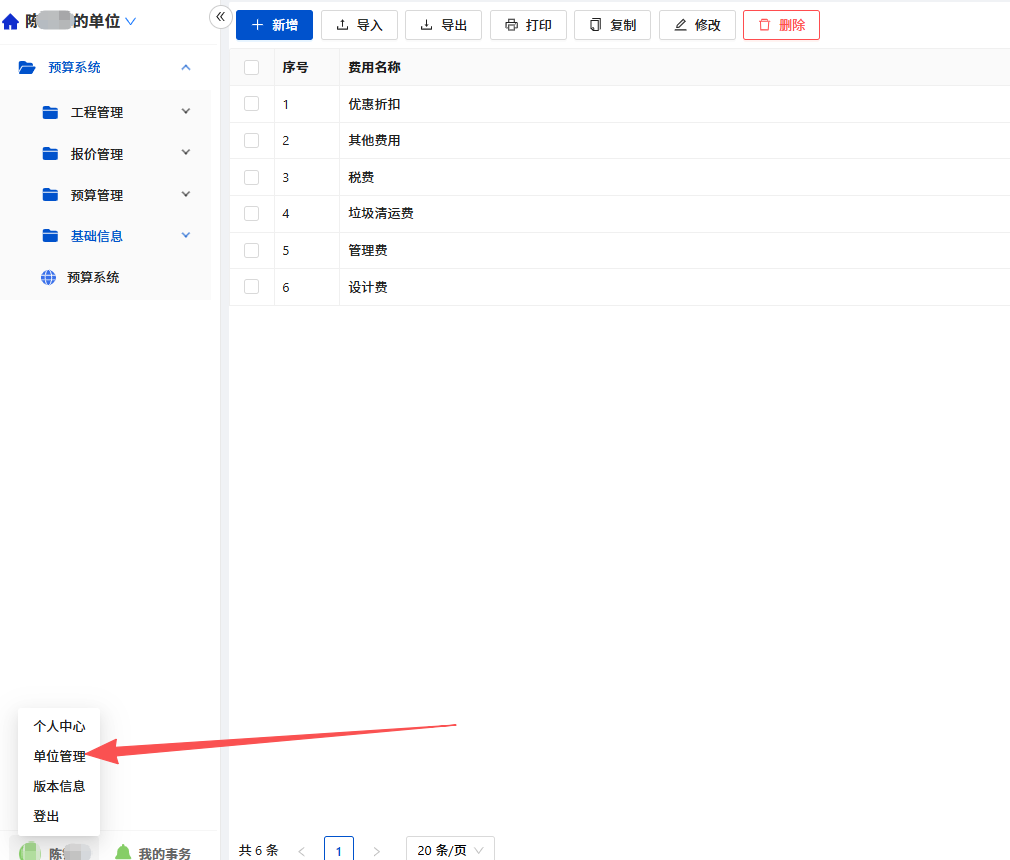This screenshot has height=860, width=1010.
Task: Expand the 预算管理 menu chevron
Action: [x=186, y=195]
